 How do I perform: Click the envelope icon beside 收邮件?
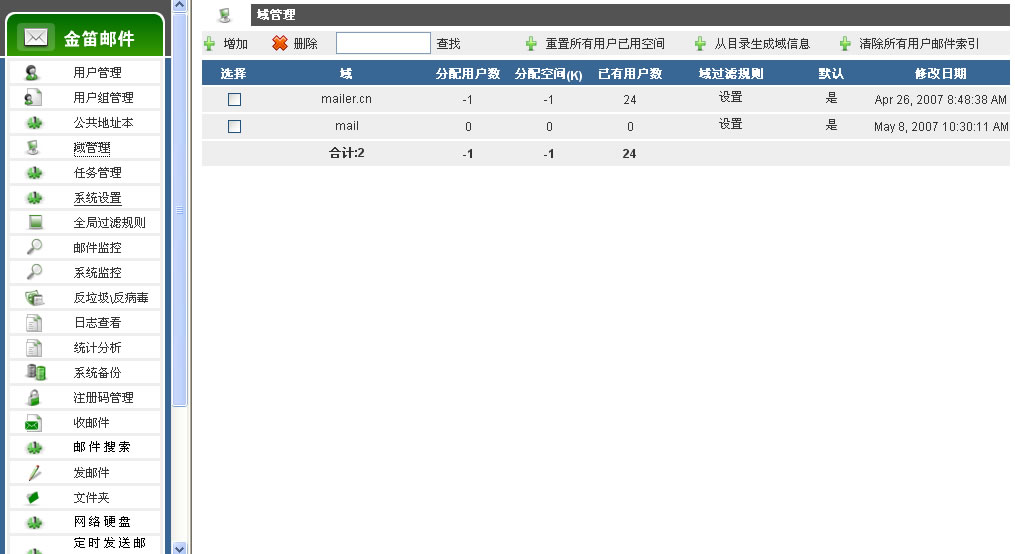coord(34,423)
